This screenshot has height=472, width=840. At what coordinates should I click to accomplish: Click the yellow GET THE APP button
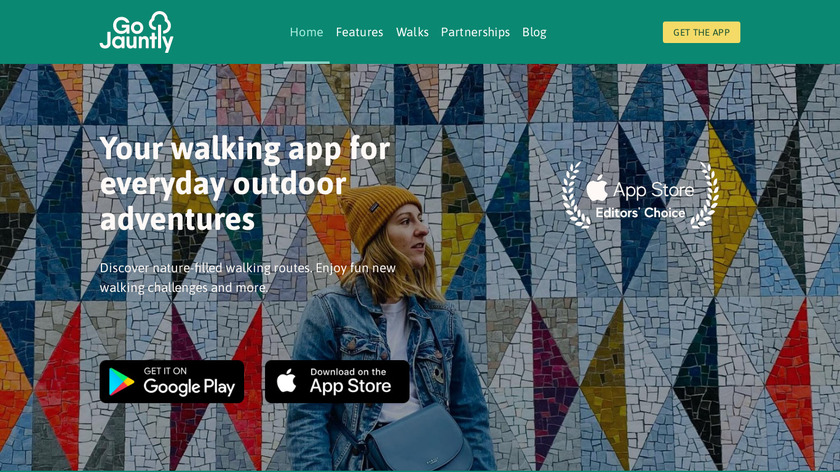[x=701, y=32]
